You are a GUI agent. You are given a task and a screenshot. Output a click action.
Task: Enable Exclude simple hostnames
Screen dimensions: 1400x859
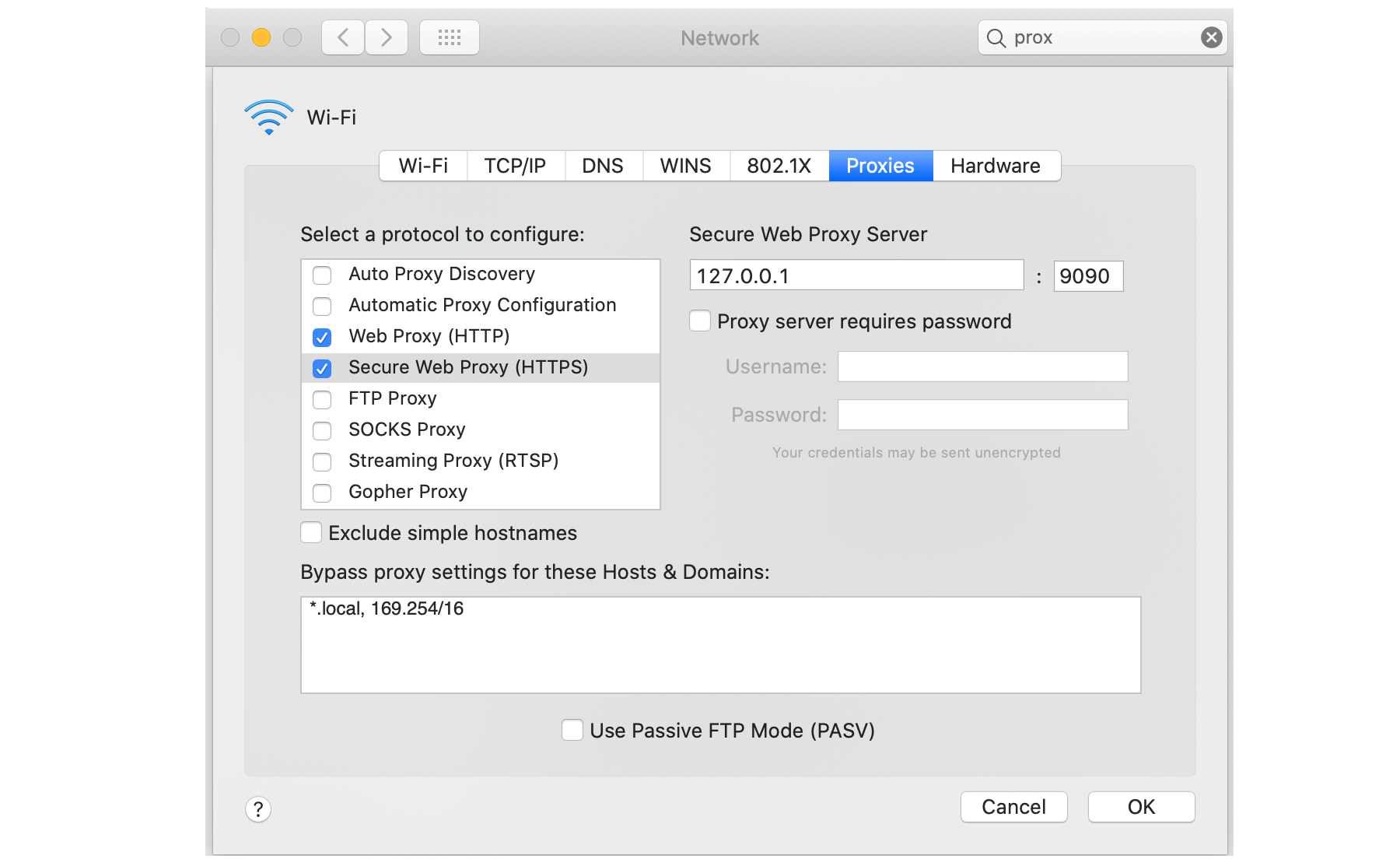pyautogui.click(x=311, y=533)
